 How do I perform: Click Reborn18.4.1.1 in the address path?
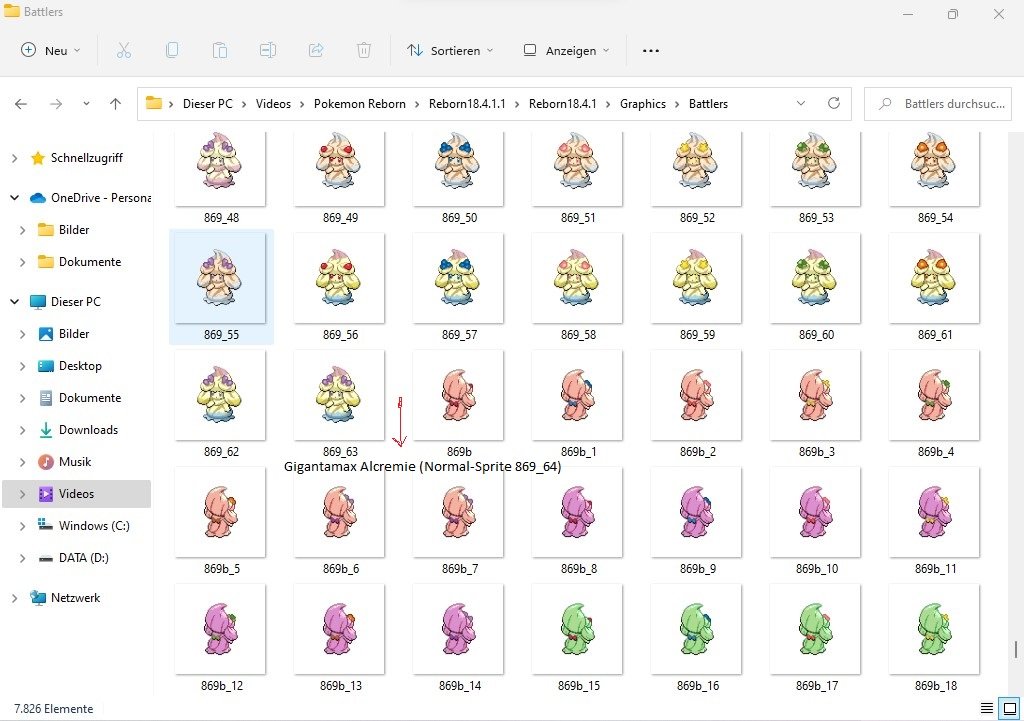[467, 104]
